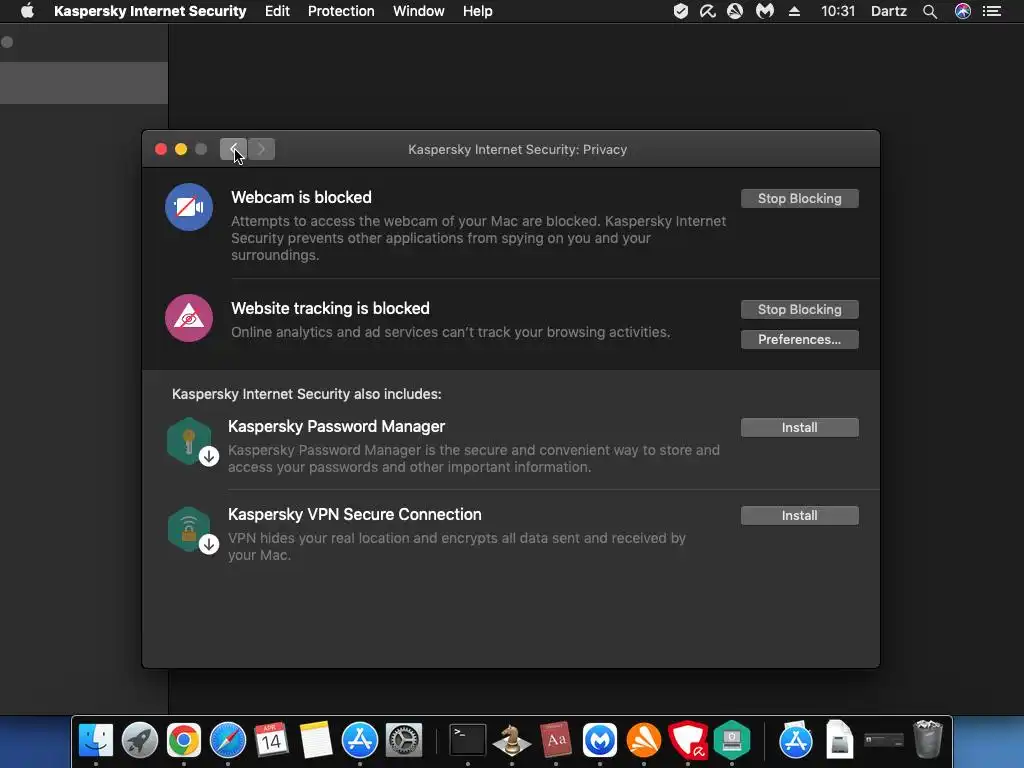
Task: Open the Trash in the Dock
Action: pos(927,739)
